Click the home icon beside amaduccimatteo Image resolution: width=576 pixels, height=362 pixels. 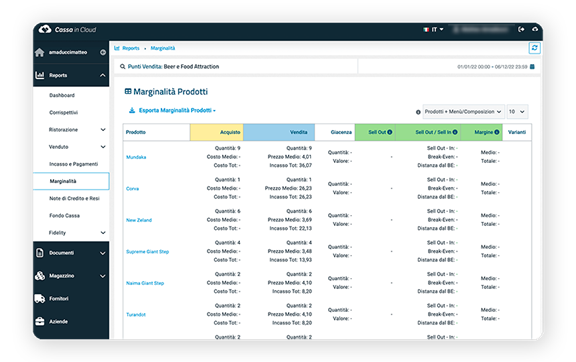coord(39,52)
